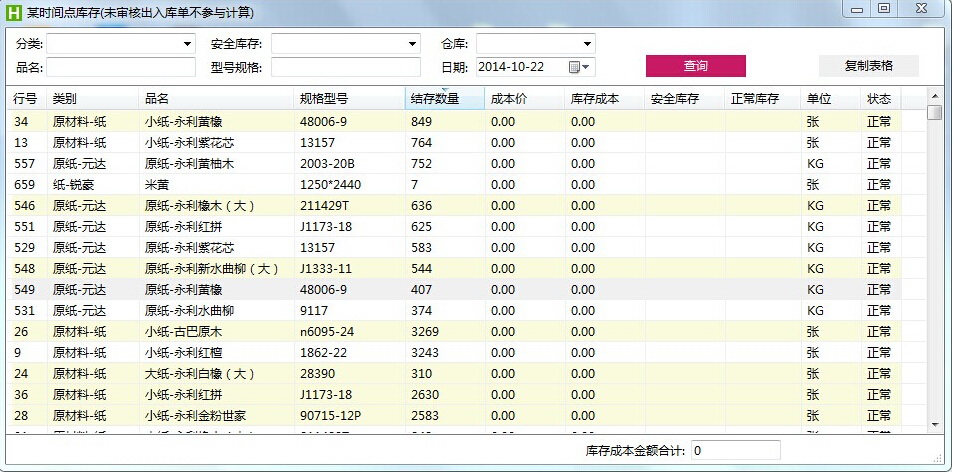Click the 库存成本金额合计 total field
953x472 pixels.
point(735,451)
